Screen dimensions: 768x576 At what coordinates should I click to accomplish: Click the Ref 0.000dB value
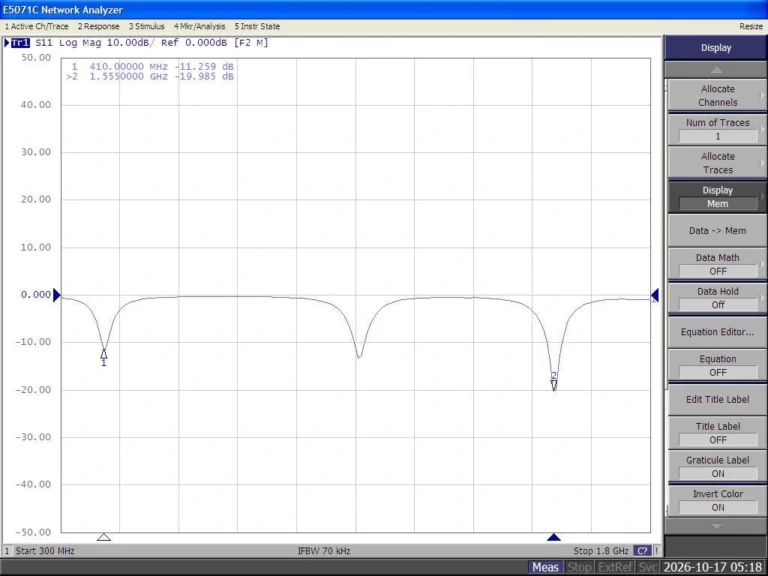[194, 43]
